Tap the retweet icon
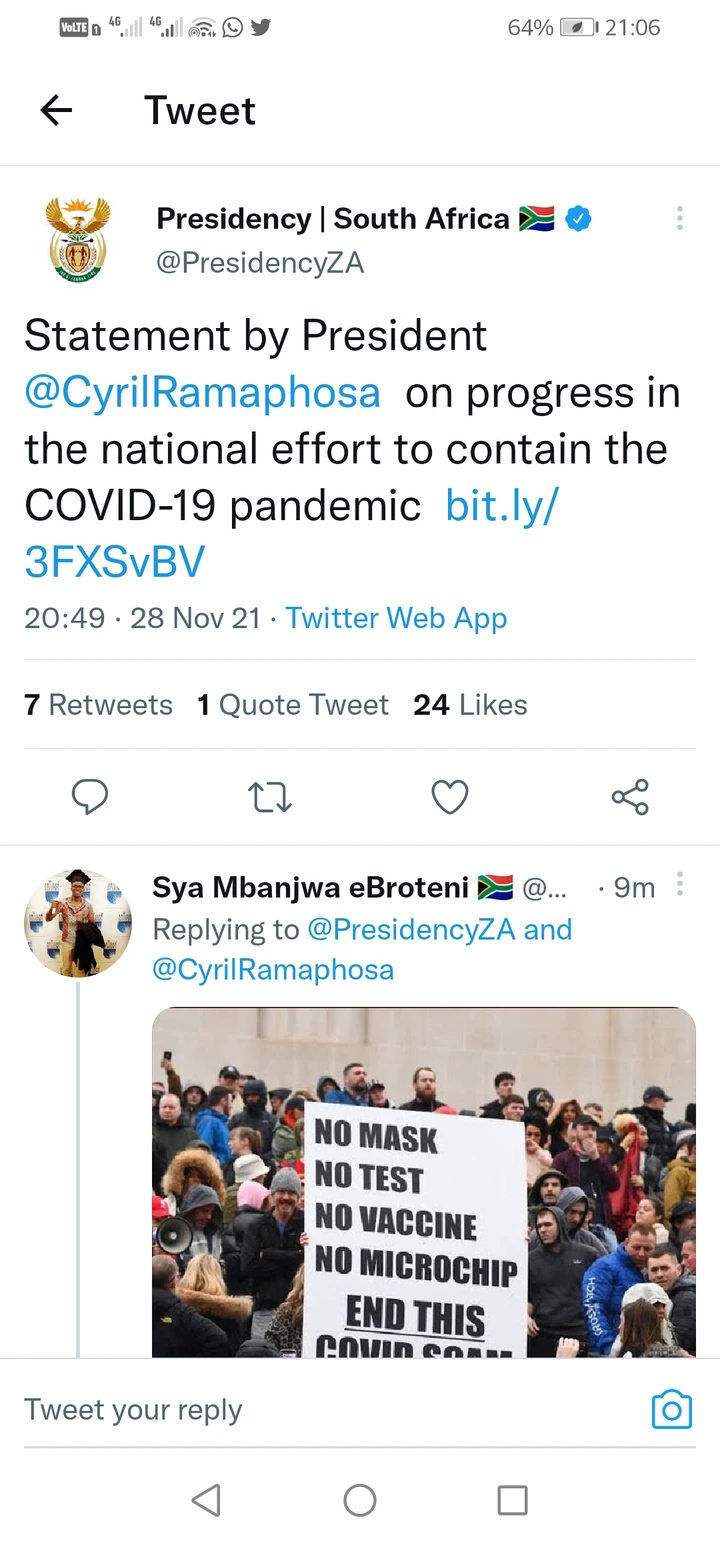720x1541 pixels. (269, 797)
